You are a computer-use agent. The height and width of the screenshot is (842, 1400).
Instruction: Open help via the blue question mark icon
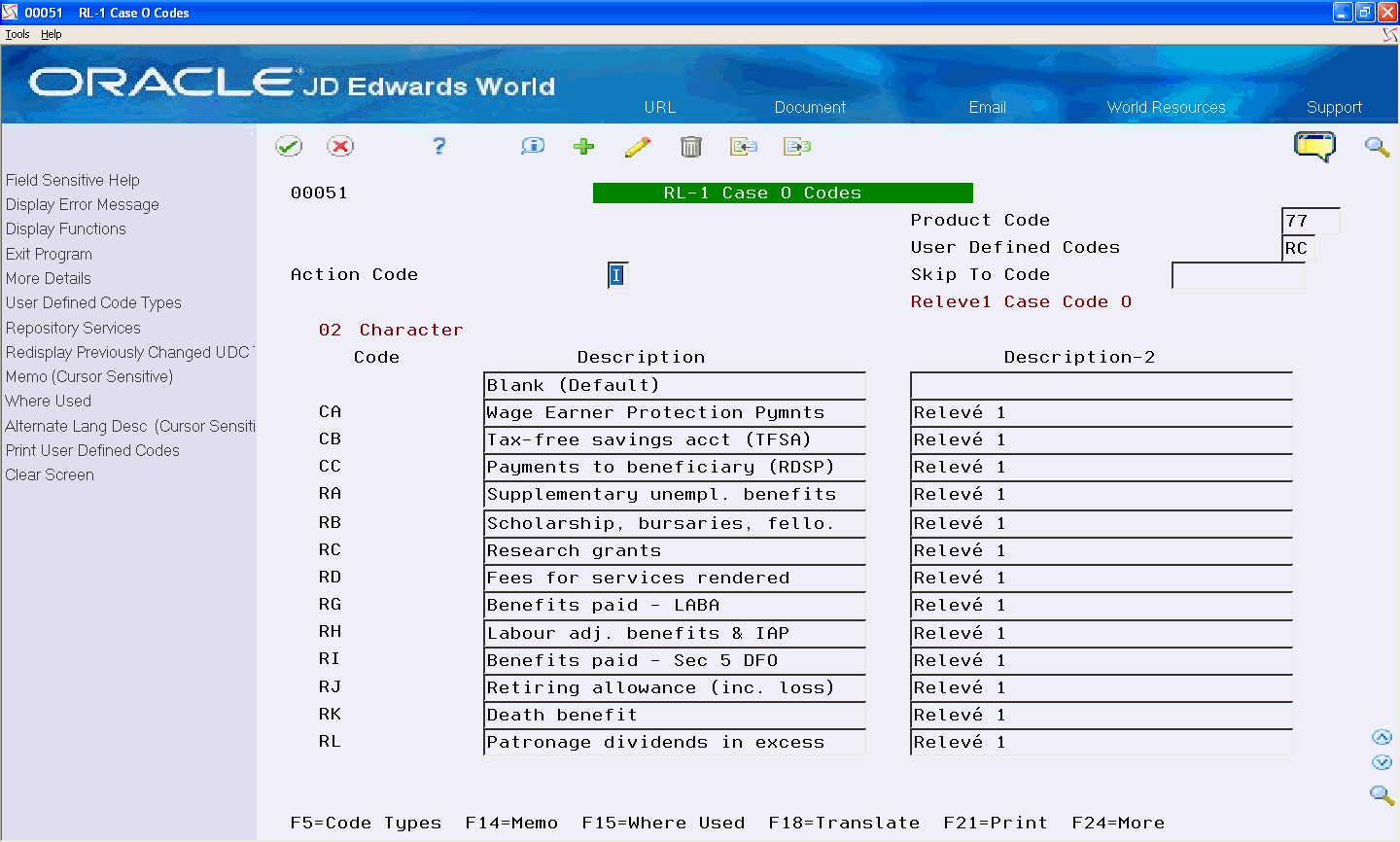(x=438, y=146)
